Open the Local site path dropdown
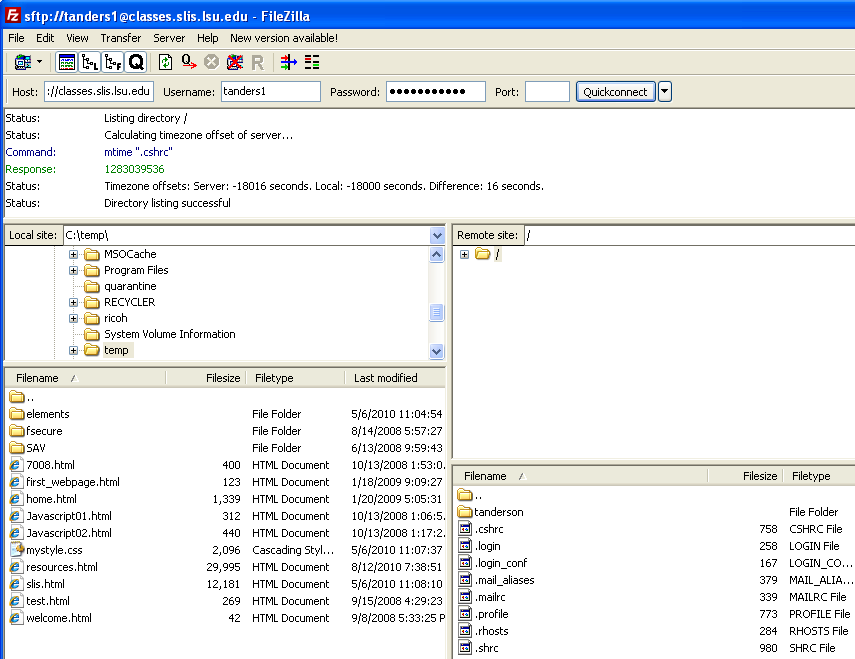Image resolution: width=855 pixels, height=659 pixels. click(x=437, y=235)
